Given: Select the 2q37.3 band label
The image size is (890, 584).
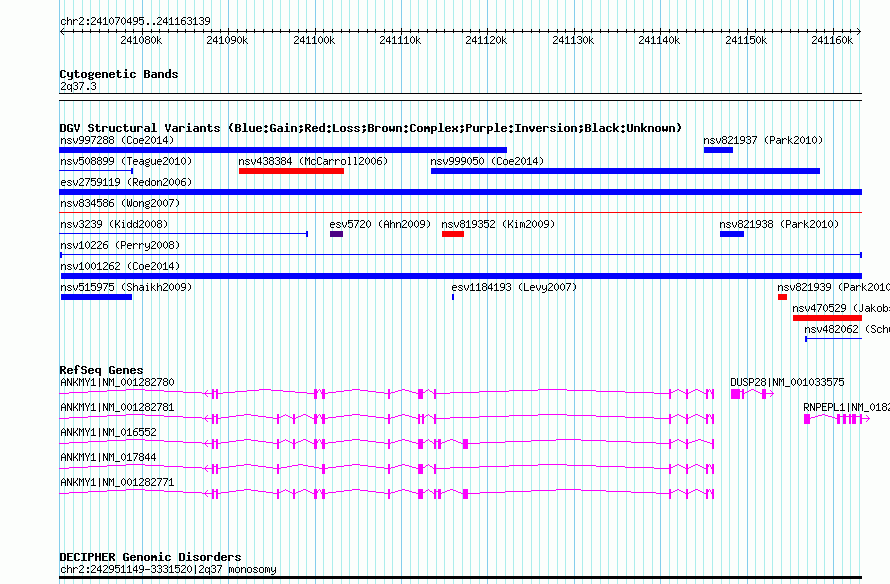Looking at the screenshot, I should click(78, 86).
